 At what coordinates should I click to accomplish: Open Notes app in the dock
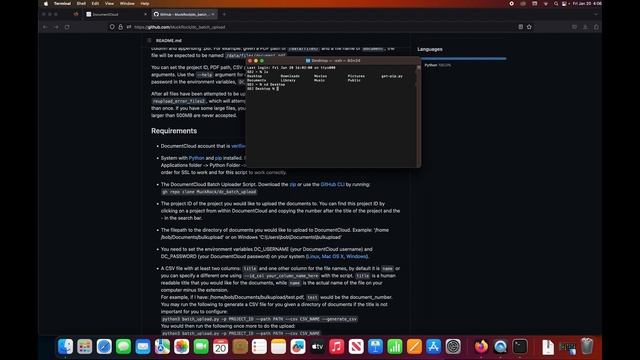[x=278, y=347]
